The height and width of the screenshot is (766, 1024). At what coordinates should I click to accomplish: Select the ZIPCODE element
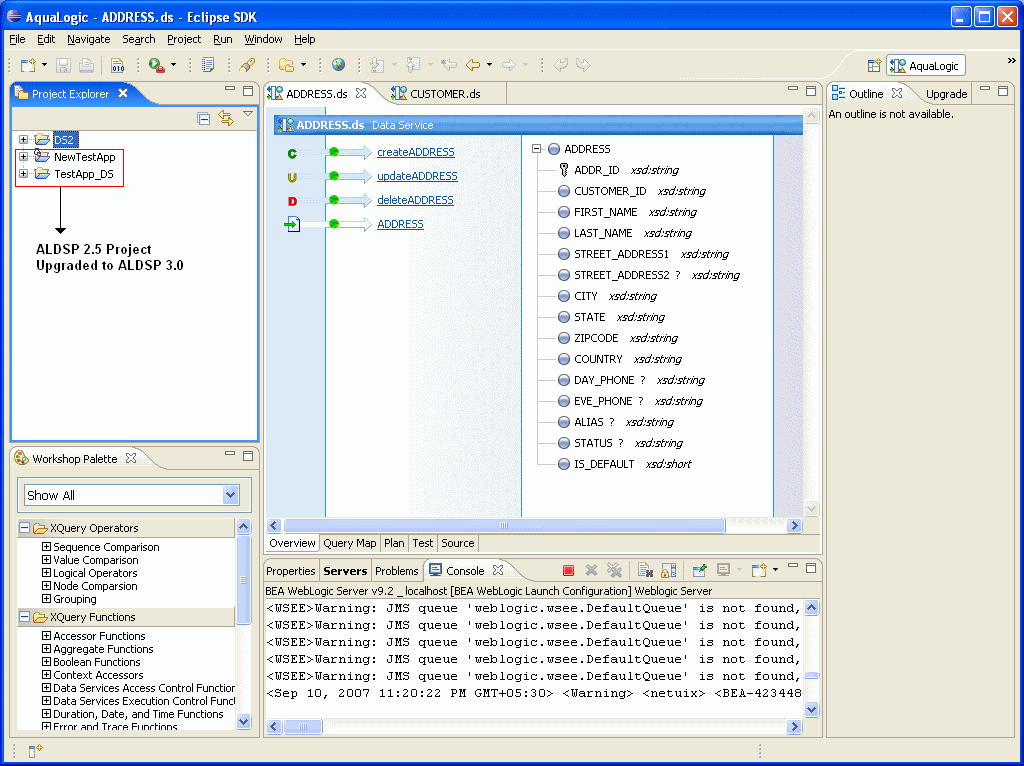coord(596,338)
